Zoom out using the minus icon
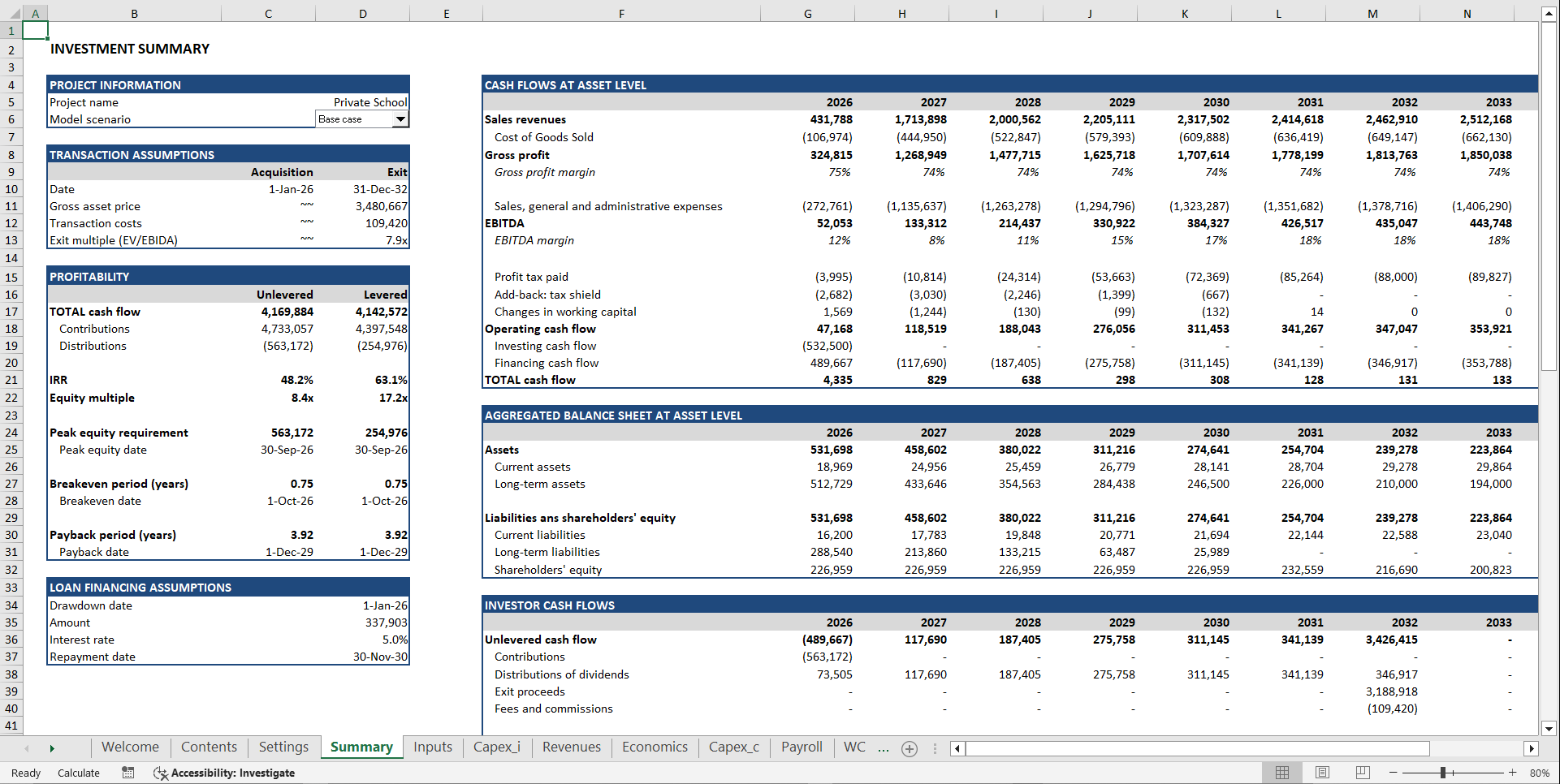The width and height of the screenshot is (1560, 784). 1393,773
